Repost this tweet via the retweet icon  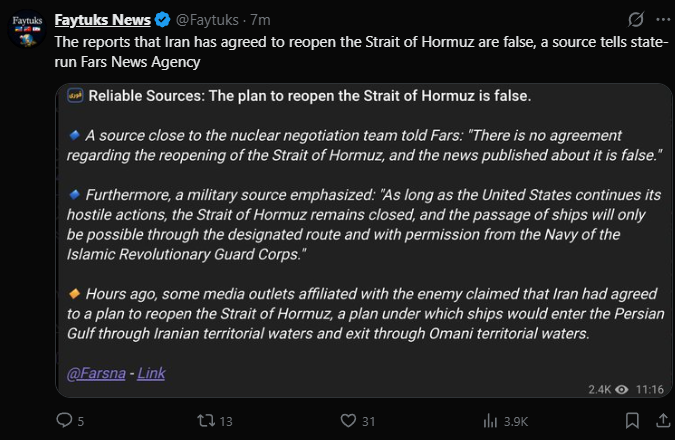[x=206, y=420]
